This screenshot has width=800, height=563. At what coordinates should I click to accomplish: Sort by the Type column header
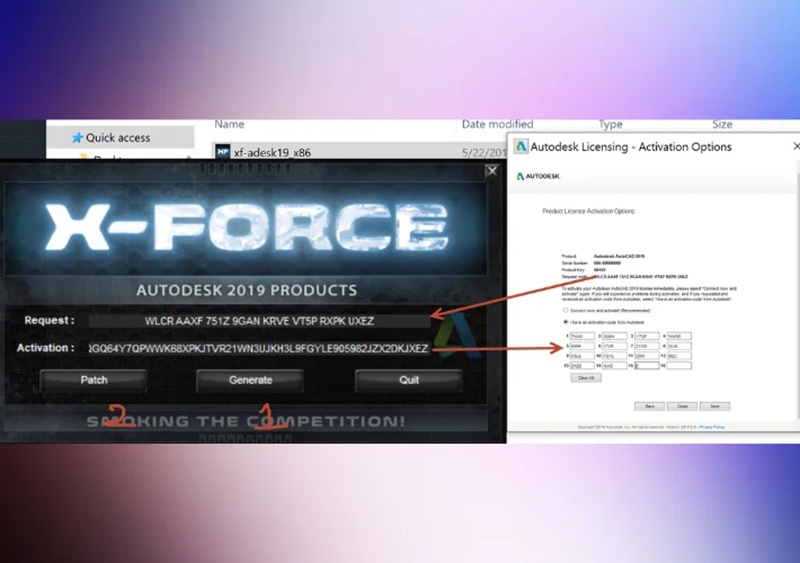click(x=610, y=124)
